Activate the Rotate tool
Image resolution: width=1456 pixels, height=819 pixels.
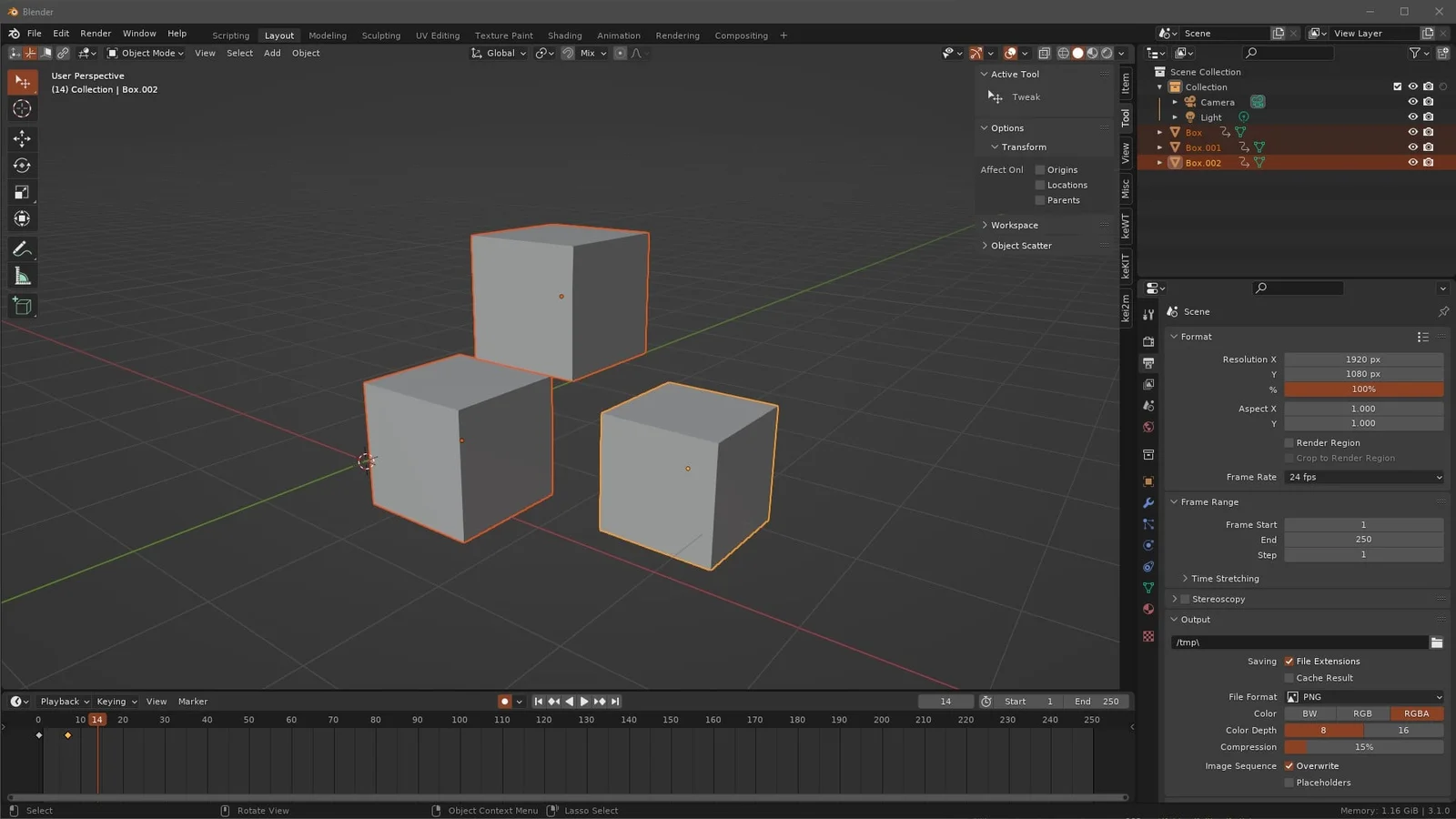pos(22,165)
